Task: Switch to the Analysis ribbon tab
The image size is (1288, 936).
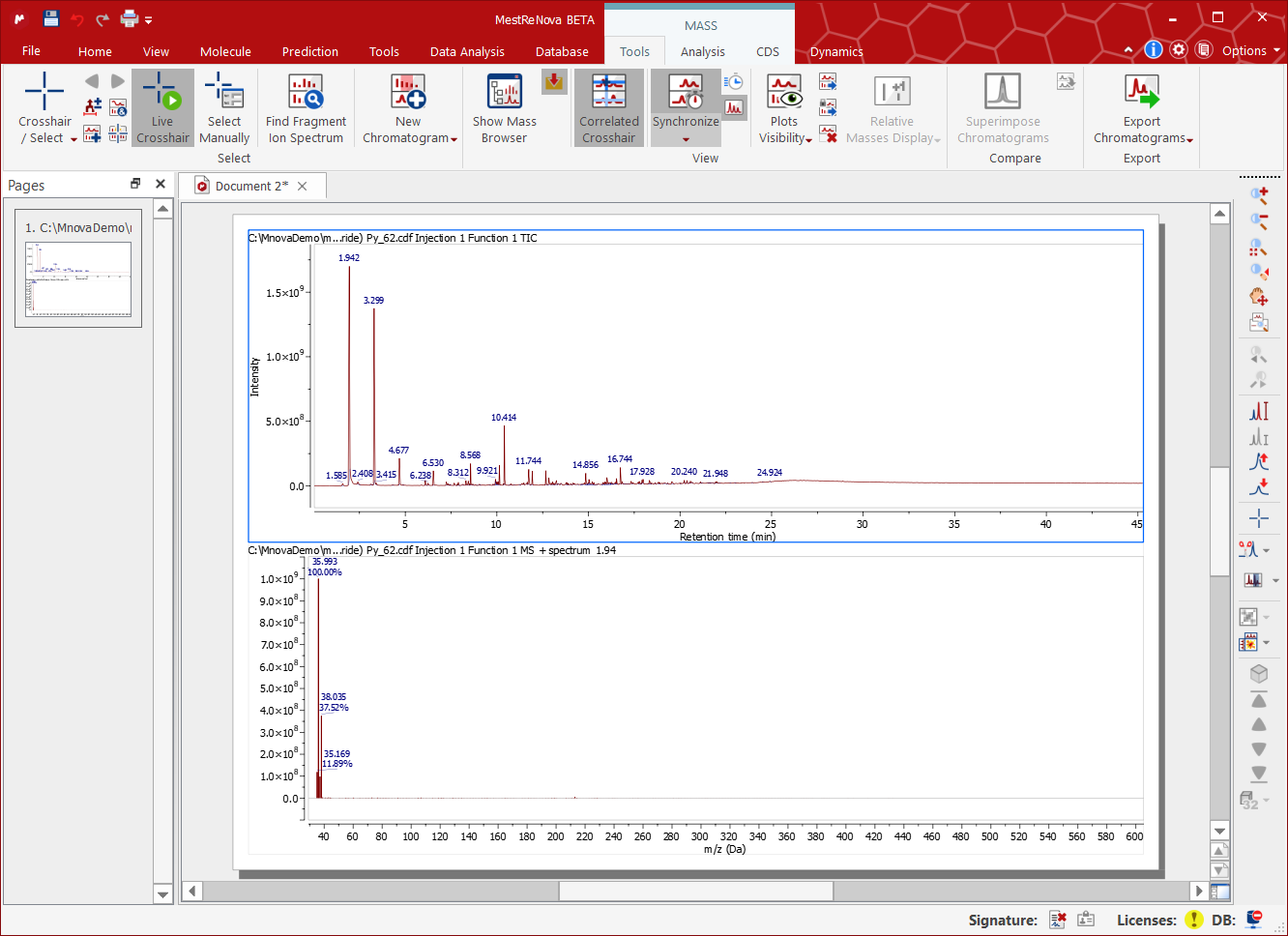Action: (702, 52)
